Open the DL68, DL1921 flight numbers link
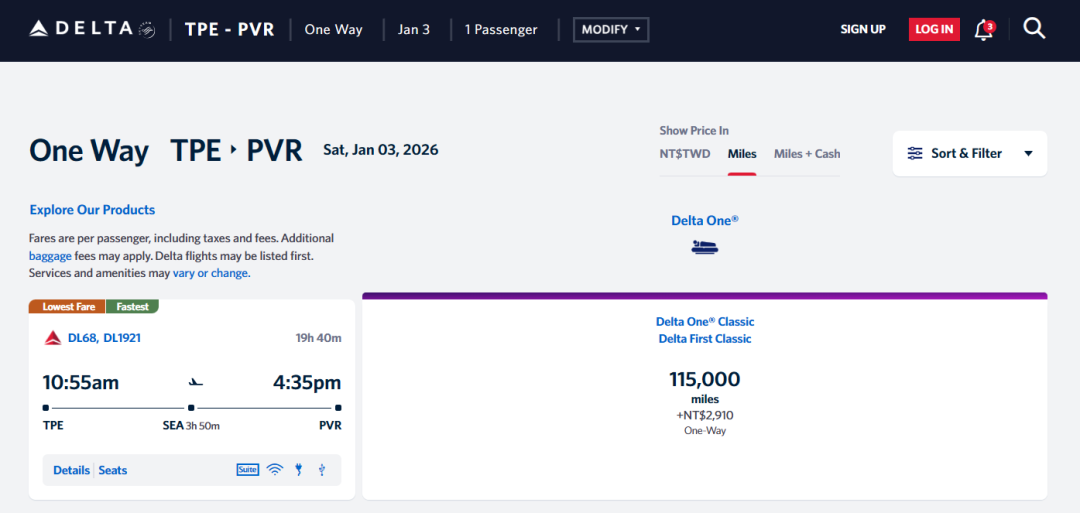 (x=104, y=338)
